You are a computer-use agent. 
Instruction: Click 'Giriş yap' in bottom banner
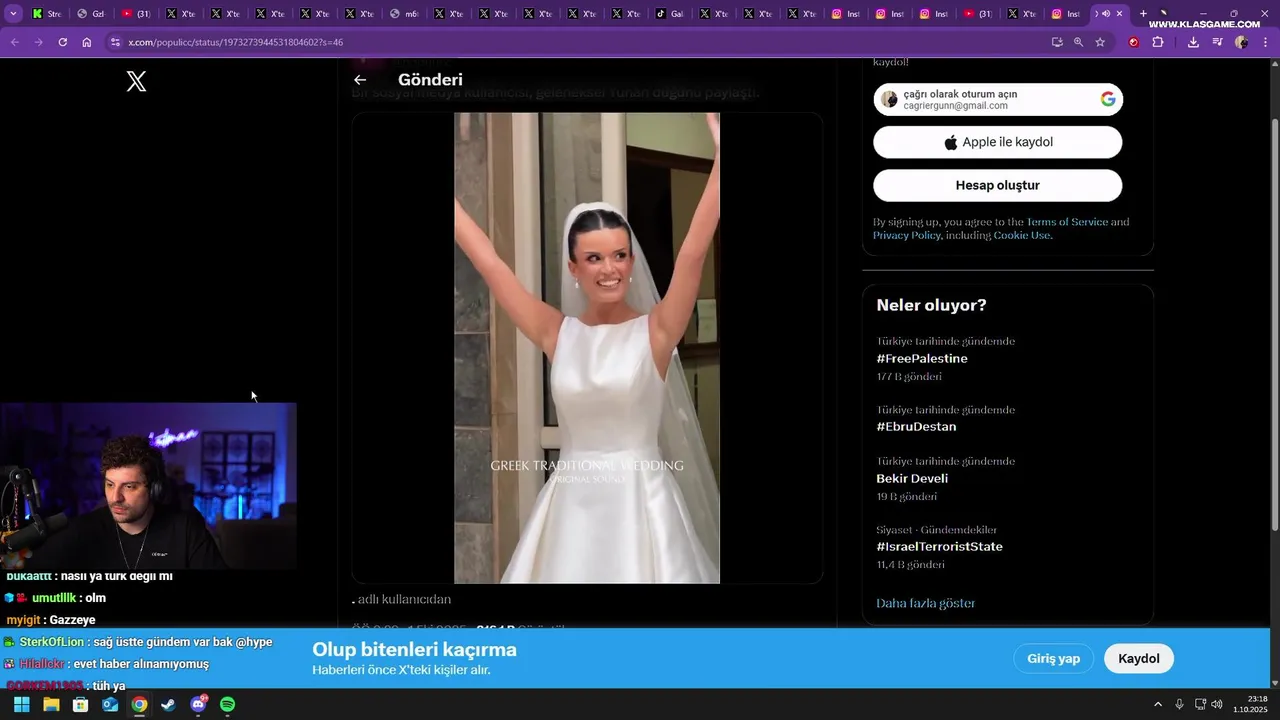point(1054,658)
